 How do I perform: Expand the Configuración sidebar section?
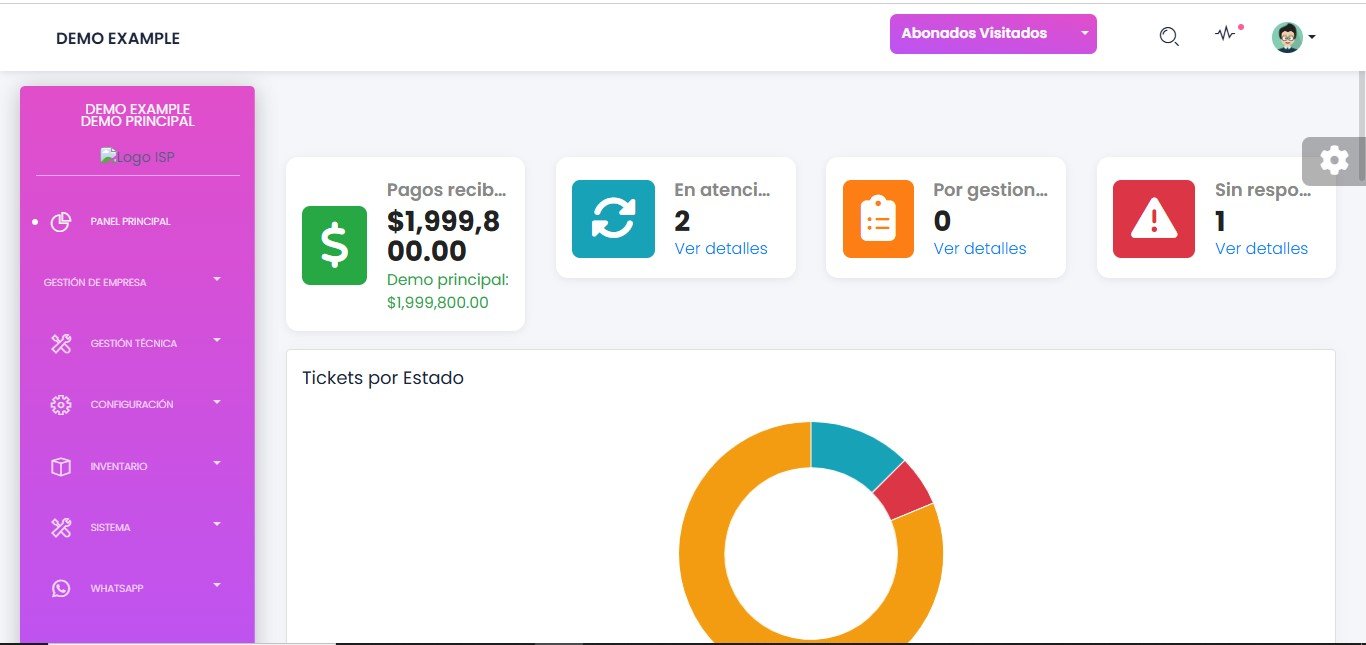[x=132, y=404]
